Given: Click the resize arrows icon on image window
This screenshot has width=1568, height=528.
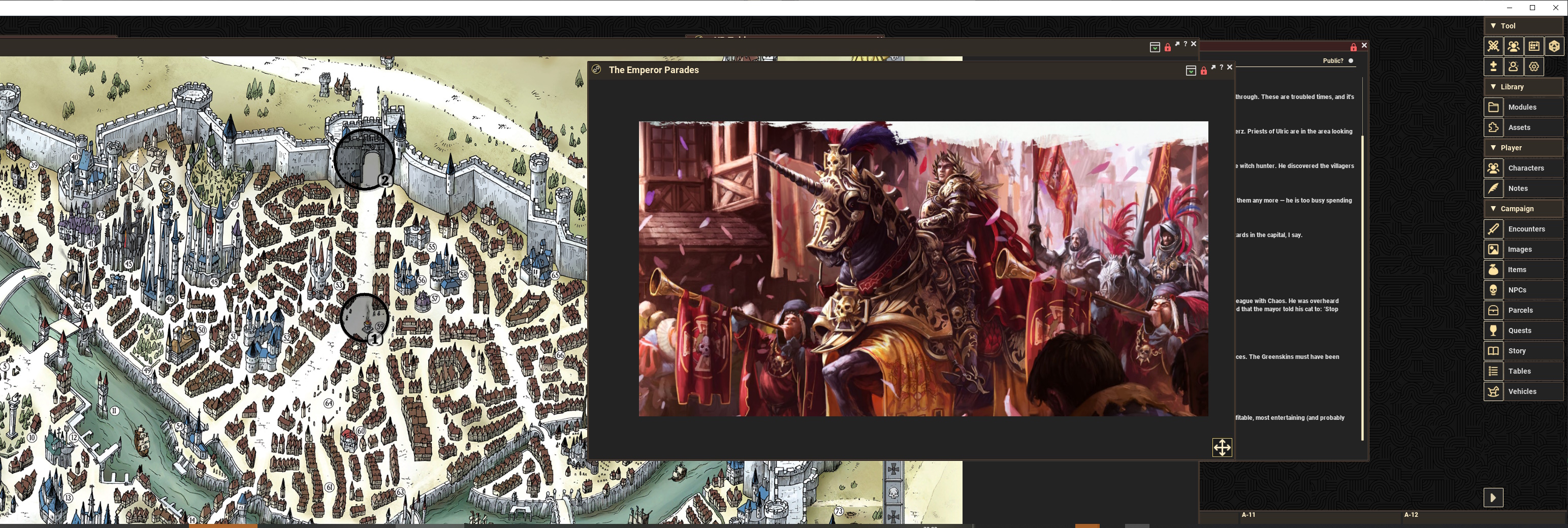Looking at the screenshot, I should point(1222,448).
